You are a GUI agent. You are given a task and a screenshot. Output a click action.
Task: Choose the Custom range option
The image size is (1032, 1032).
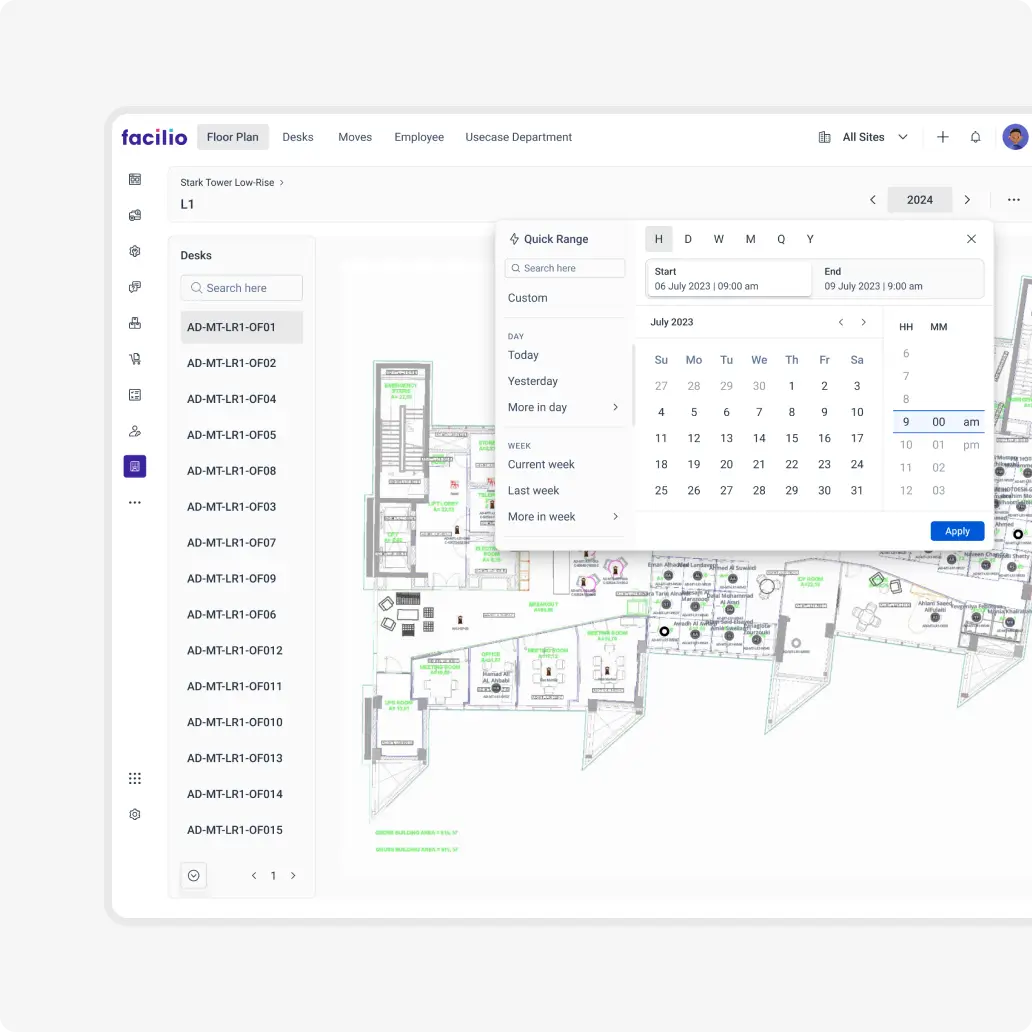pos(527,297)
